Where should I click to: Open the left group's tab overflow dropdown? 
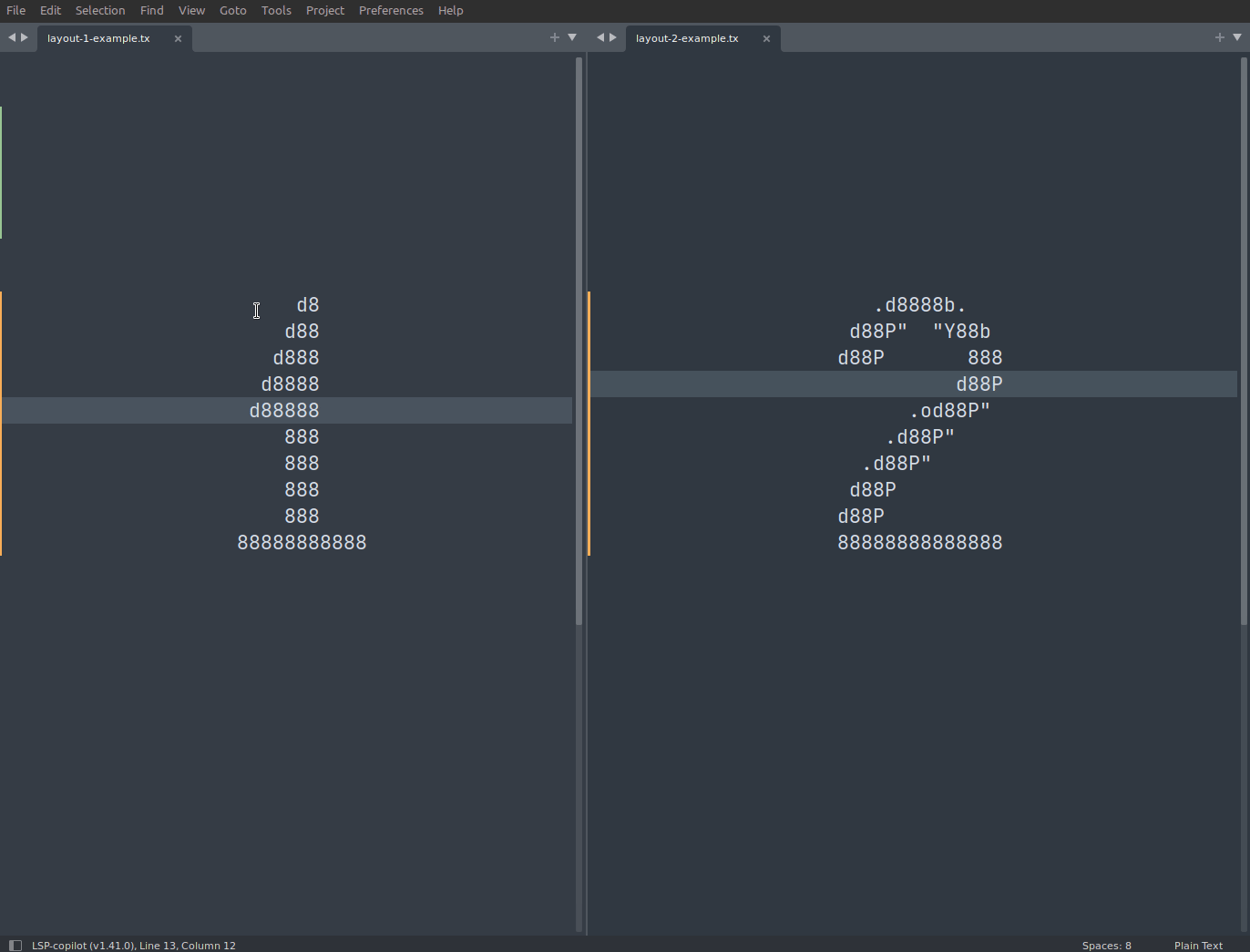click(x=572, y=37)
